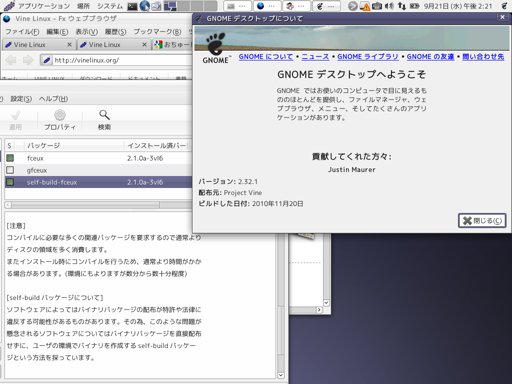
Task: Click the 検索 search magnifier toolbar button
Action: pyautogui.click(x=104, y=120)
